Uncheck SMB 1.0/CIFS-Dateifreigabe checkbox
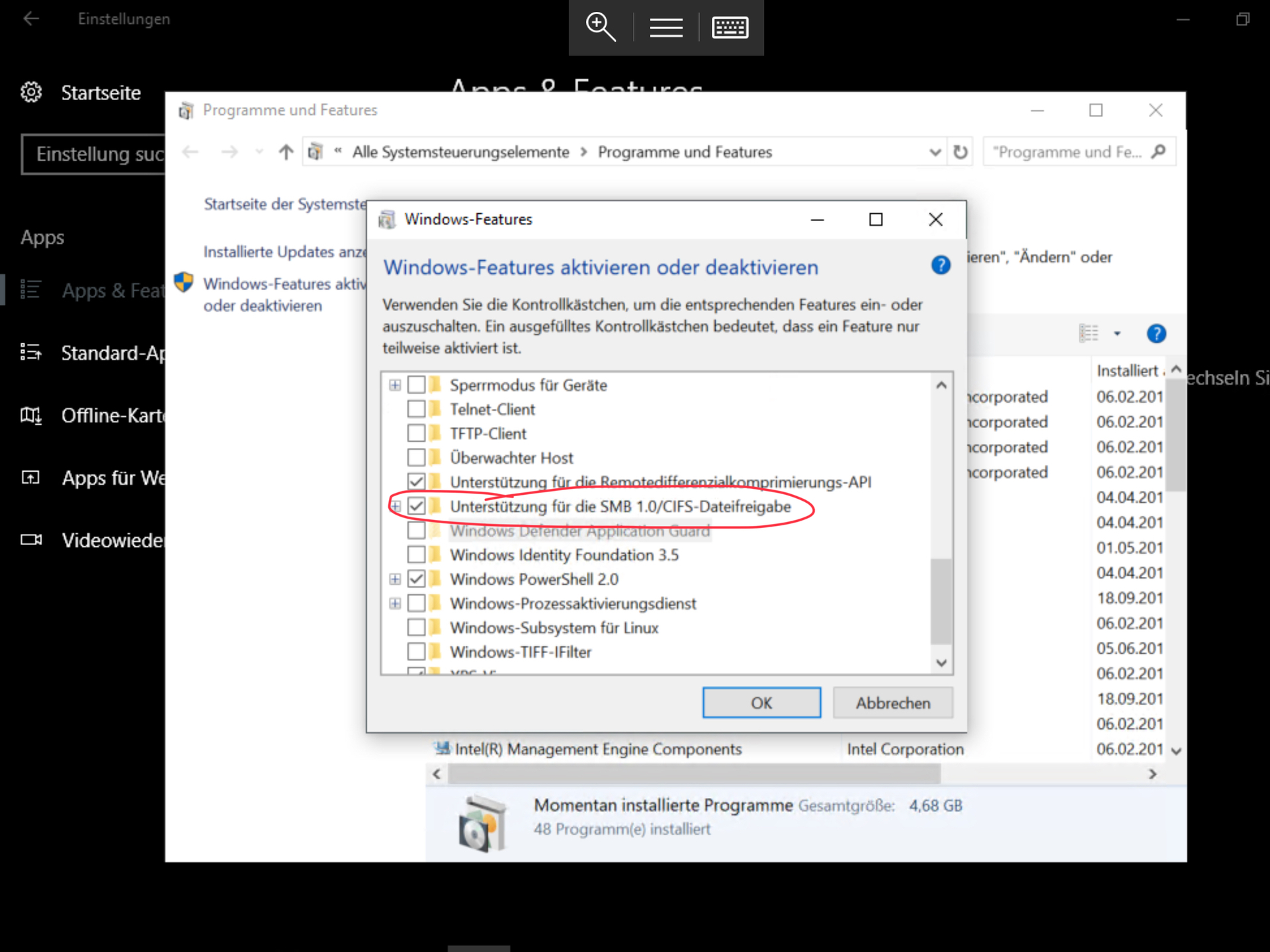The width and height of the screenshot is (1270, 952). 416,506
